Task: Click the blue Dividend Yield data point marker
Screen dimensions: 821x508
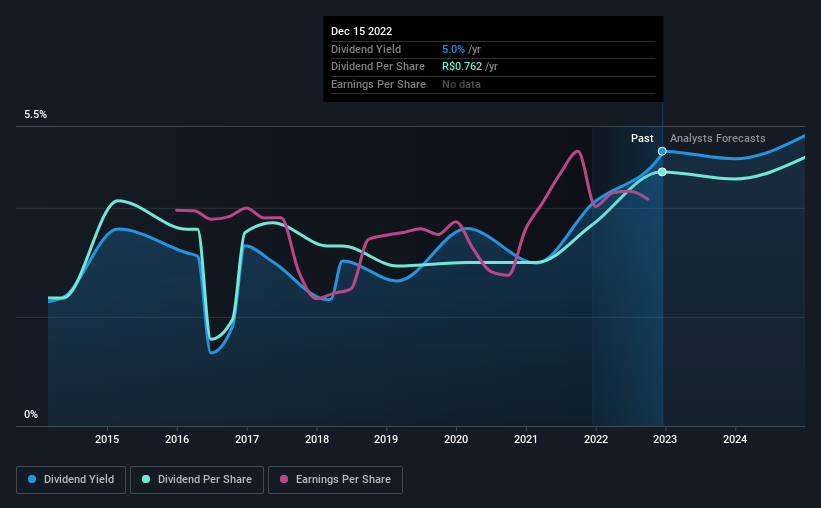Action: pyautogui.click(x=662, y=151)
